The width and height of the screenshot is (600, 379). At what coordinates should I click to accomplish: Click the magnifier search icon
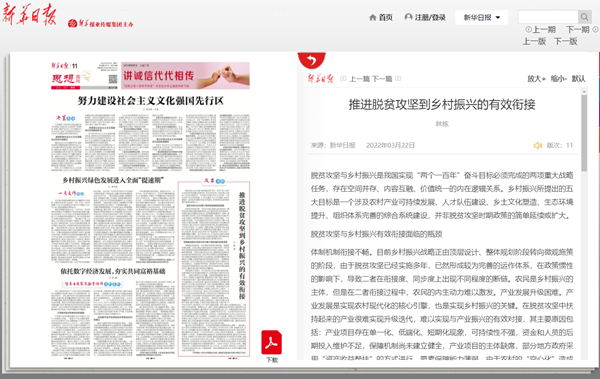coord(584,17)
